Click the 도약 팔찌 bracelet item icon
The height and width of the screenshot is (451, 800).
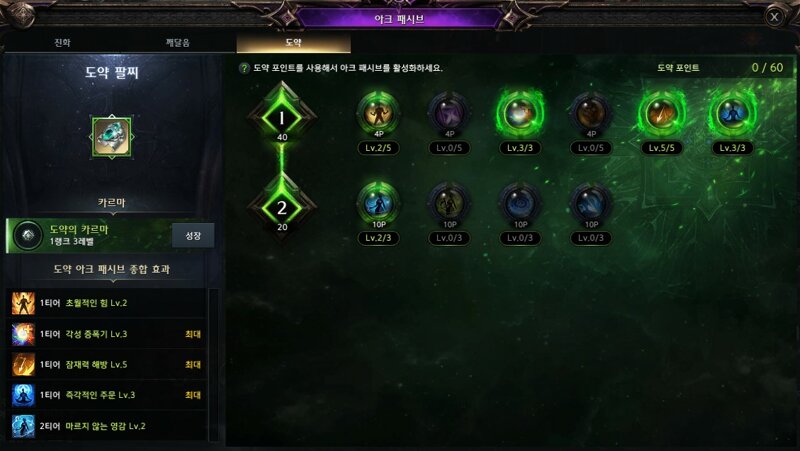pos(112,137)
